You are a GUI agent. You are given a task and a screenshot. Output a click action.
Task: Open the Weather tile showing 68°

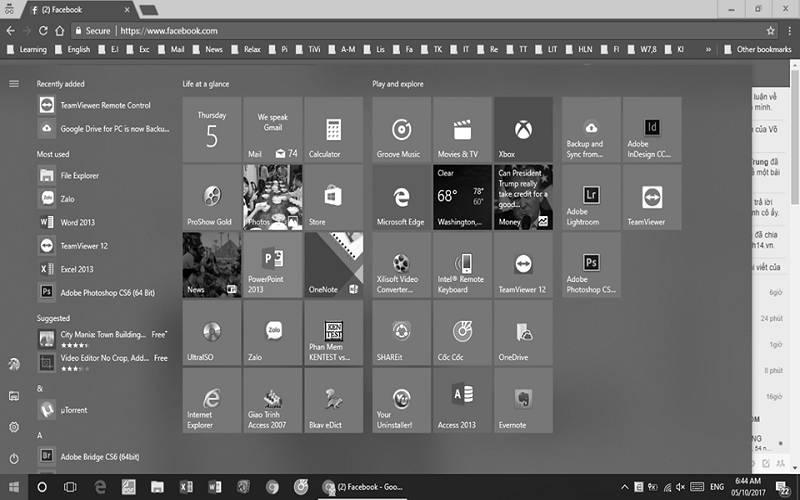[x=461, y=198]
